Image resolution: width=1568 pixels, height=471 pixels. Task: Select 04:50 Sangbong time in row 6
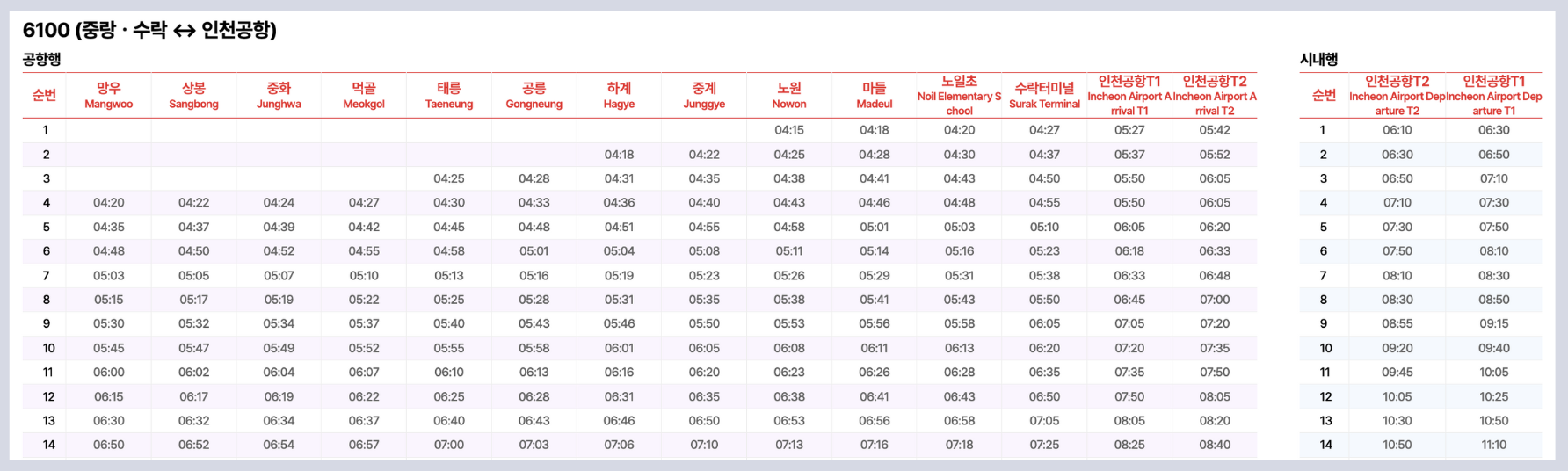(193, 251)
